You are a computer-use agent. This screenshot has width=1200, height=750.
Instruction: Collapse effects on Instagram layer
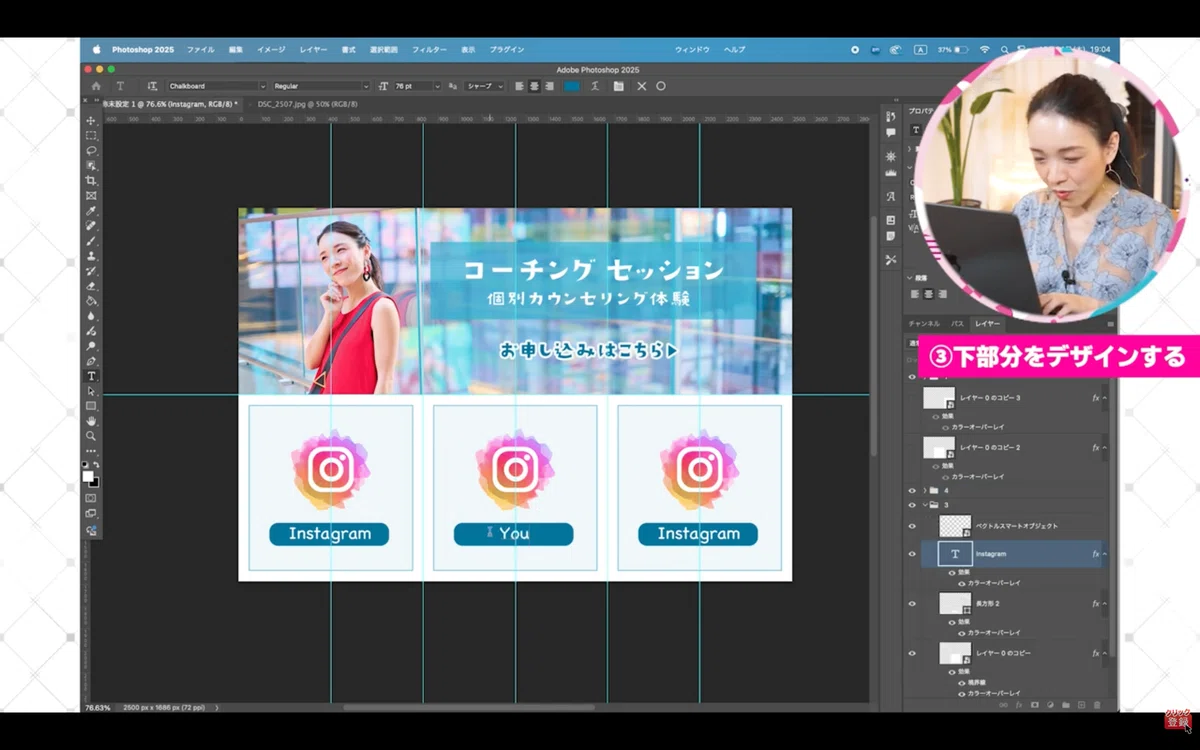click(x=1105, y=554)
